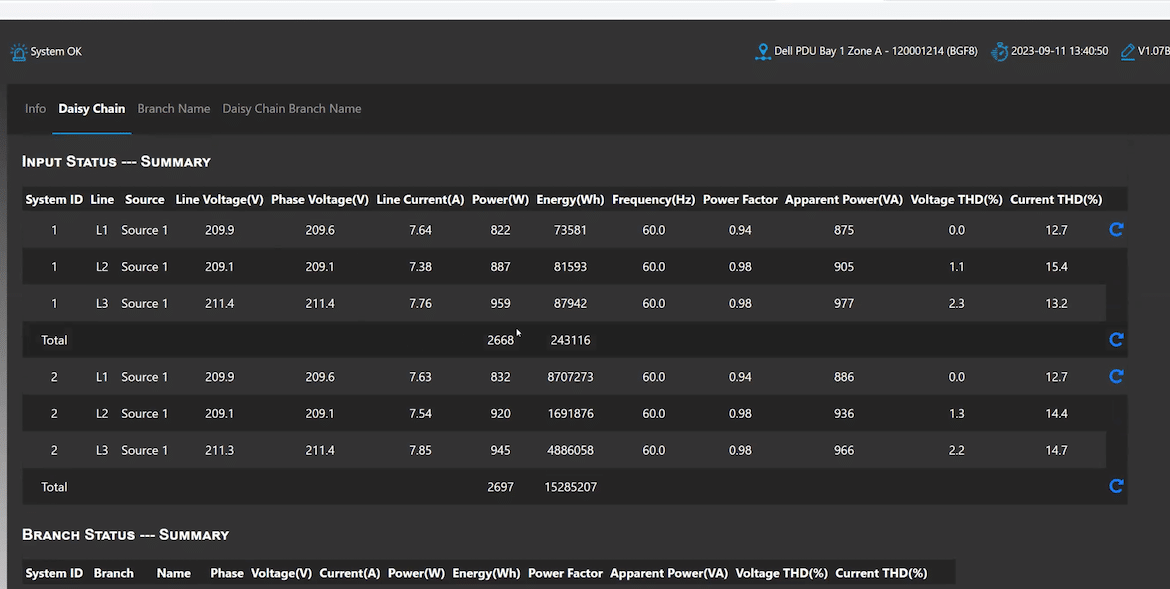1170x589 pixels.
Task: Click apparent power value 875
Action: coord(844,230)
